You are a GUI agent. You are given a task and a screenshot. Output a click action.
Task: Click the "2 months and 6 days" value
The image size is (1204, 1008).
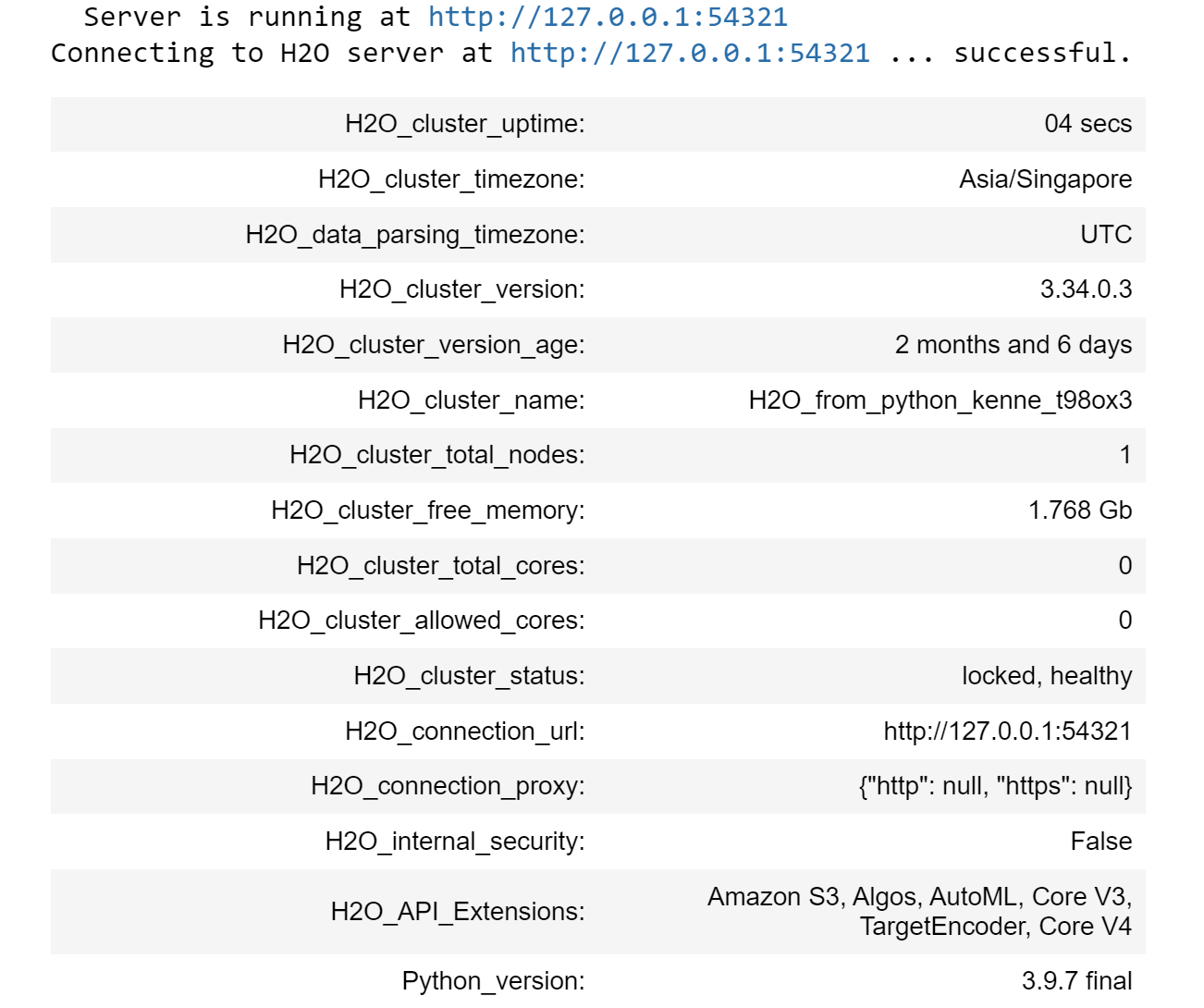[x=1013, y=345]
